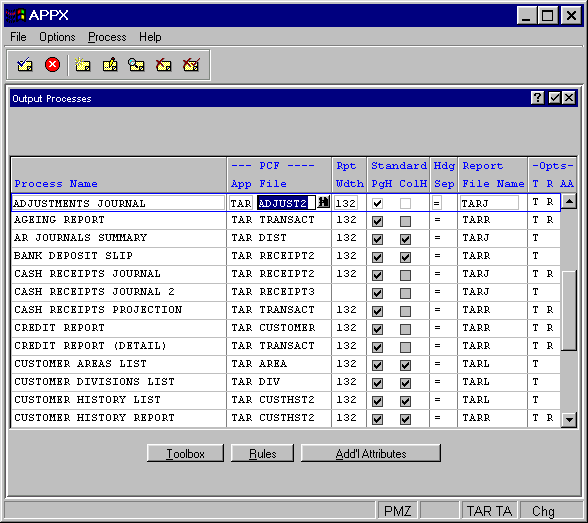Click the delete-all envelope toolbar icon
The width and height of the screenshot is (588, 523).
pyautogui.click(x=191, y=65)
